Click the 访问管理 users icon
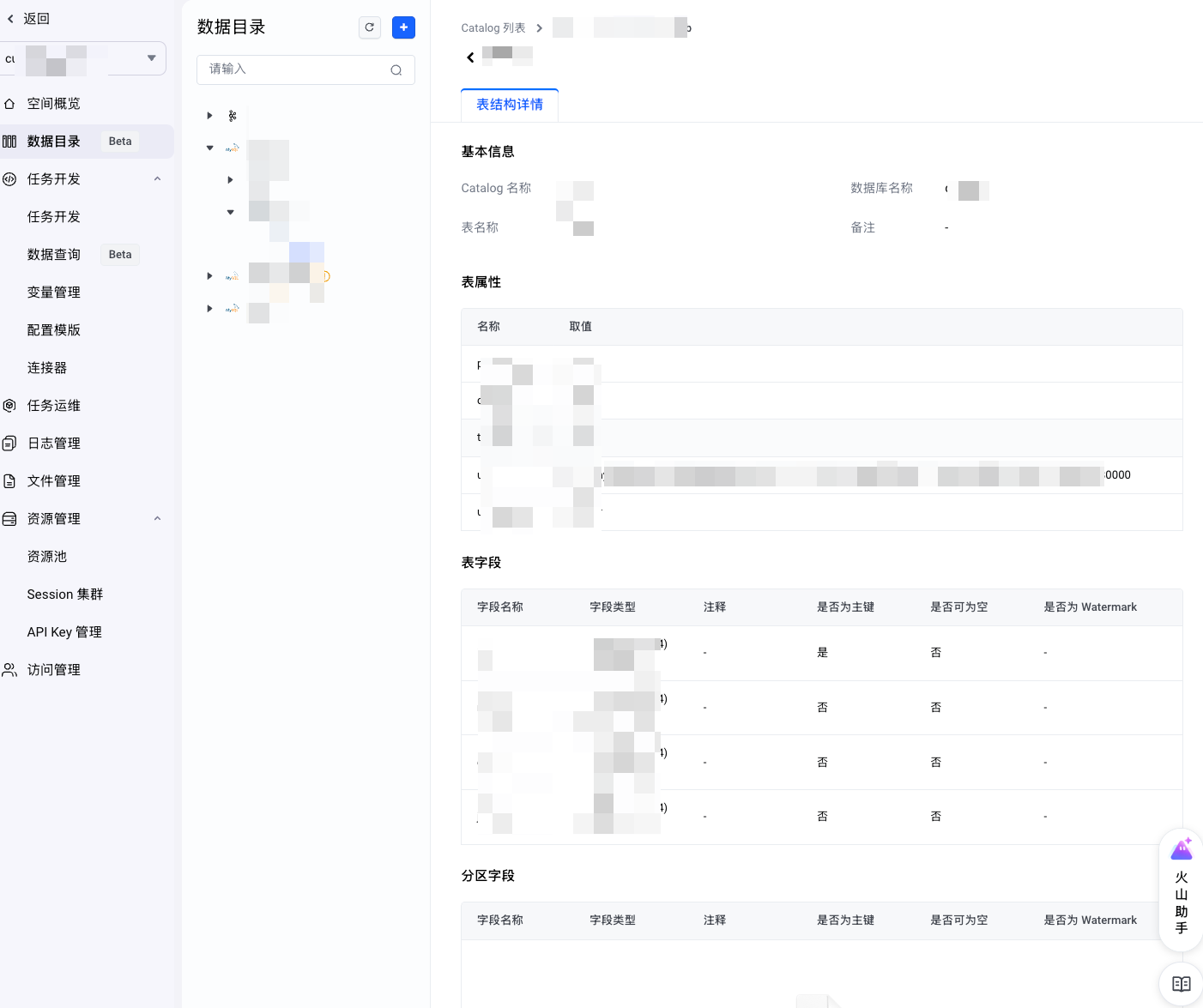 (x=9, y=670)
